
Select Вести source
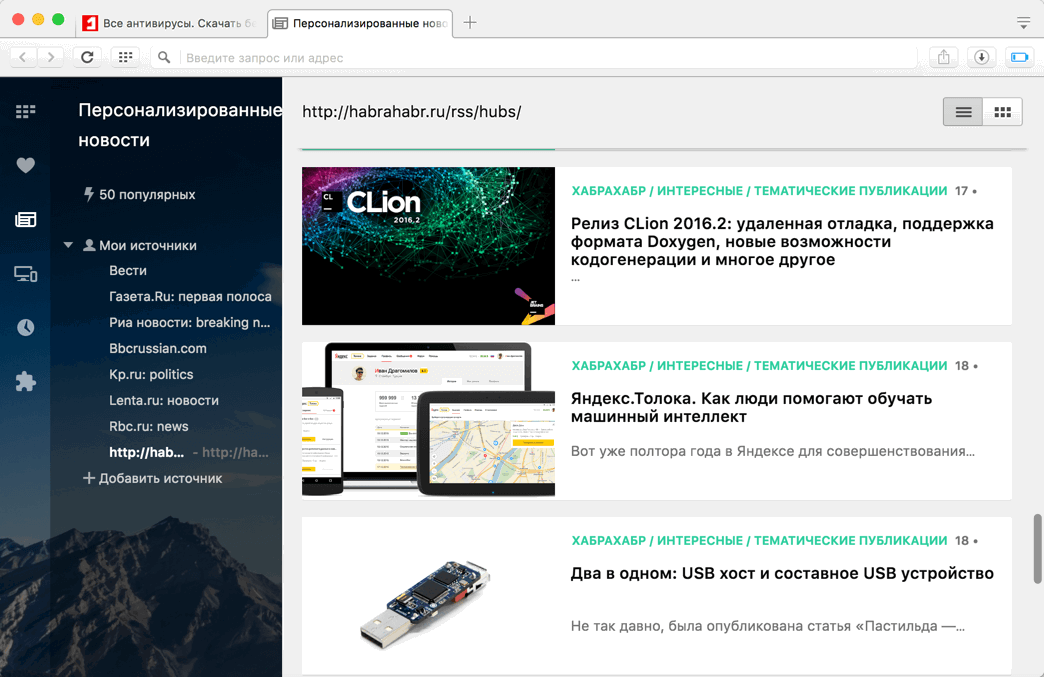(x=128, y=270)
